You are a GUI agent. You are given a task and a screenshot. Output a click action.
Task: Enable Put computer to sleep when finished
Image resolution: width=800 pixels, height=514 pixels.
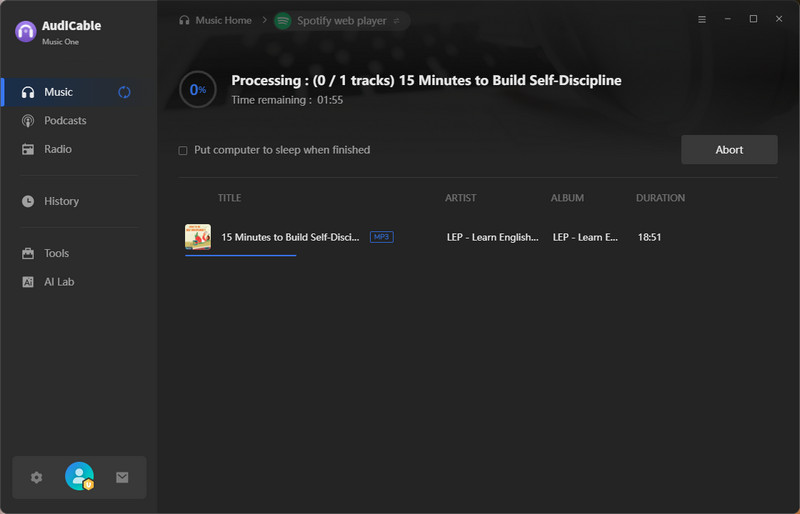(x=183, y=151)
